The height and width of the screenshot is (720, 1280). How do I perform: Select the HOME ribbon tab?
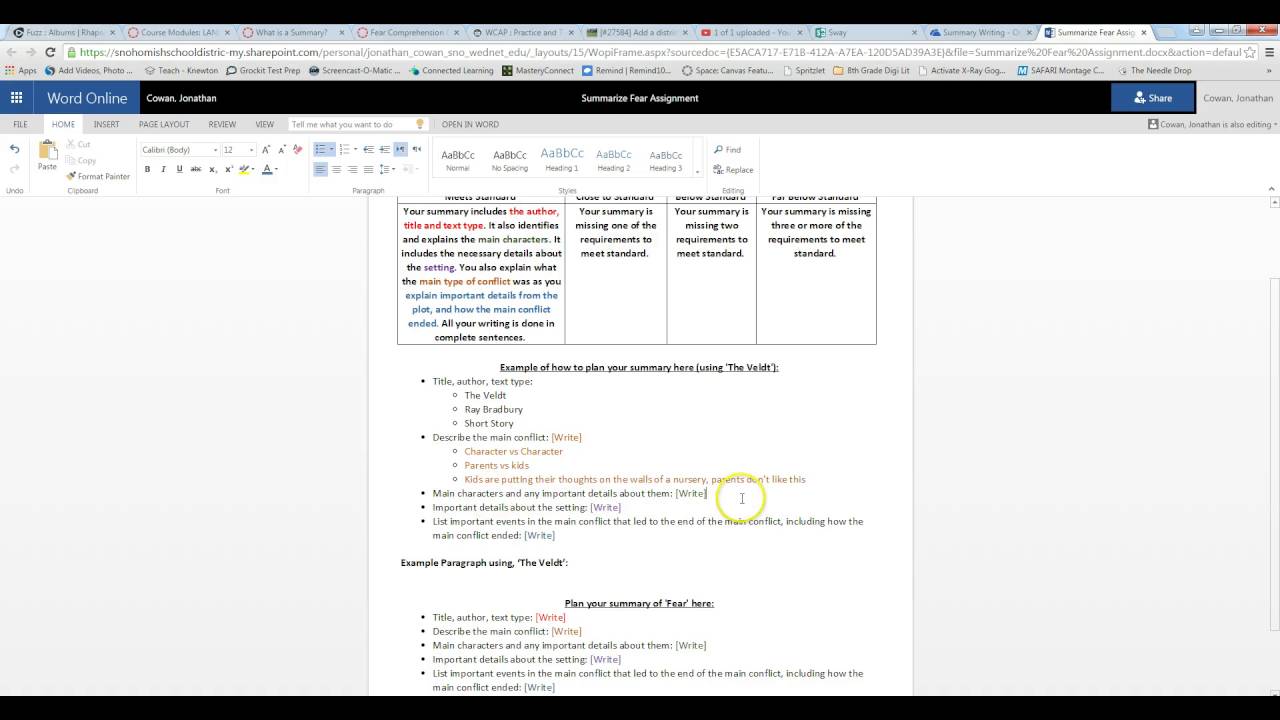tap(63, 124)
